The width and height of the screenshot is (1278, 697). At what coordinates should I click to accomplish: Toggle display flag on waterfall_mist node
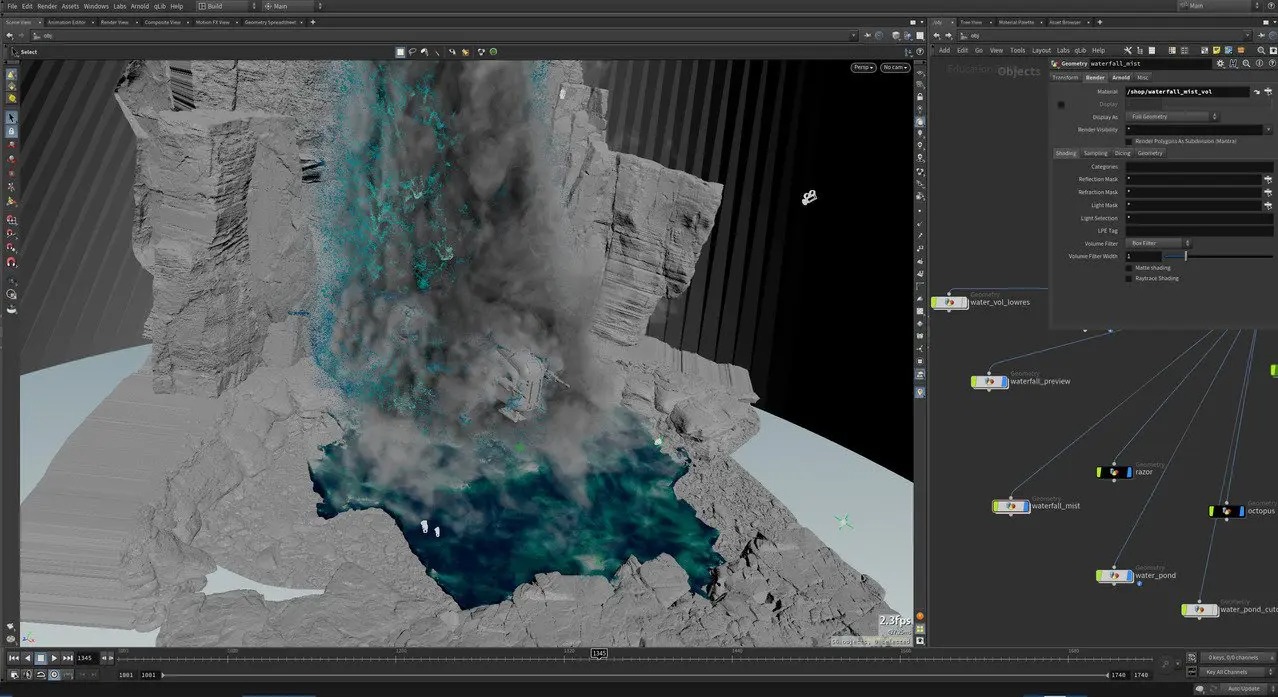tap(1026, 506)
